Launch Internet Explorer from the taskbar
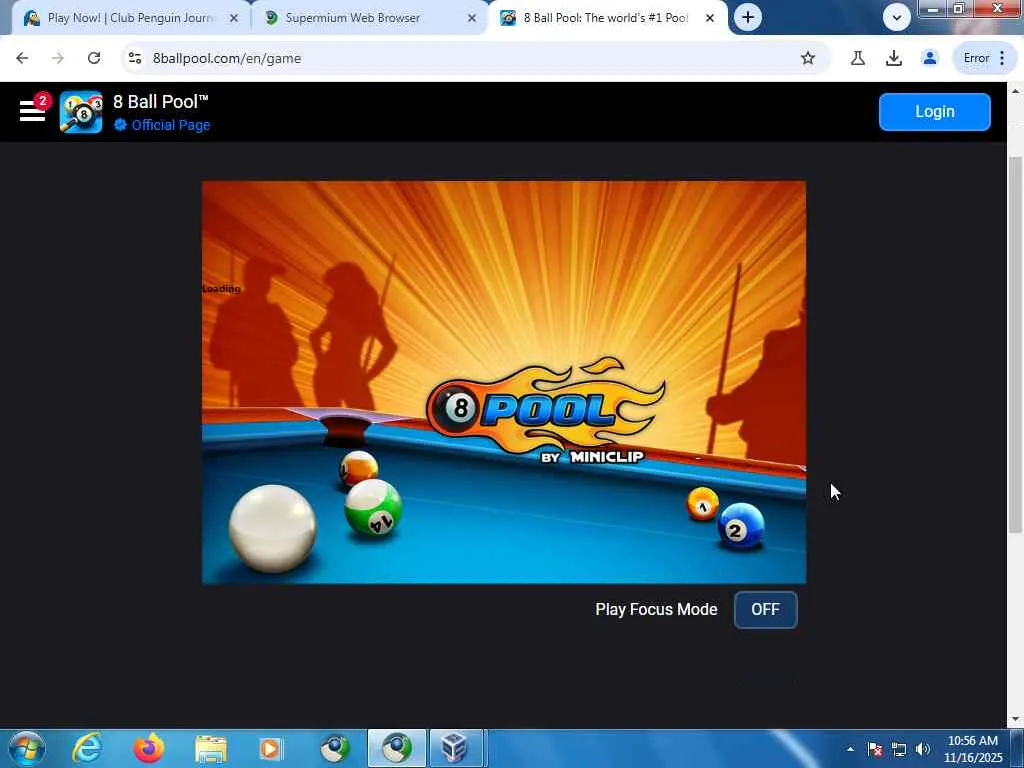Viewport: 1024px width, 768px height. [86, 748]
